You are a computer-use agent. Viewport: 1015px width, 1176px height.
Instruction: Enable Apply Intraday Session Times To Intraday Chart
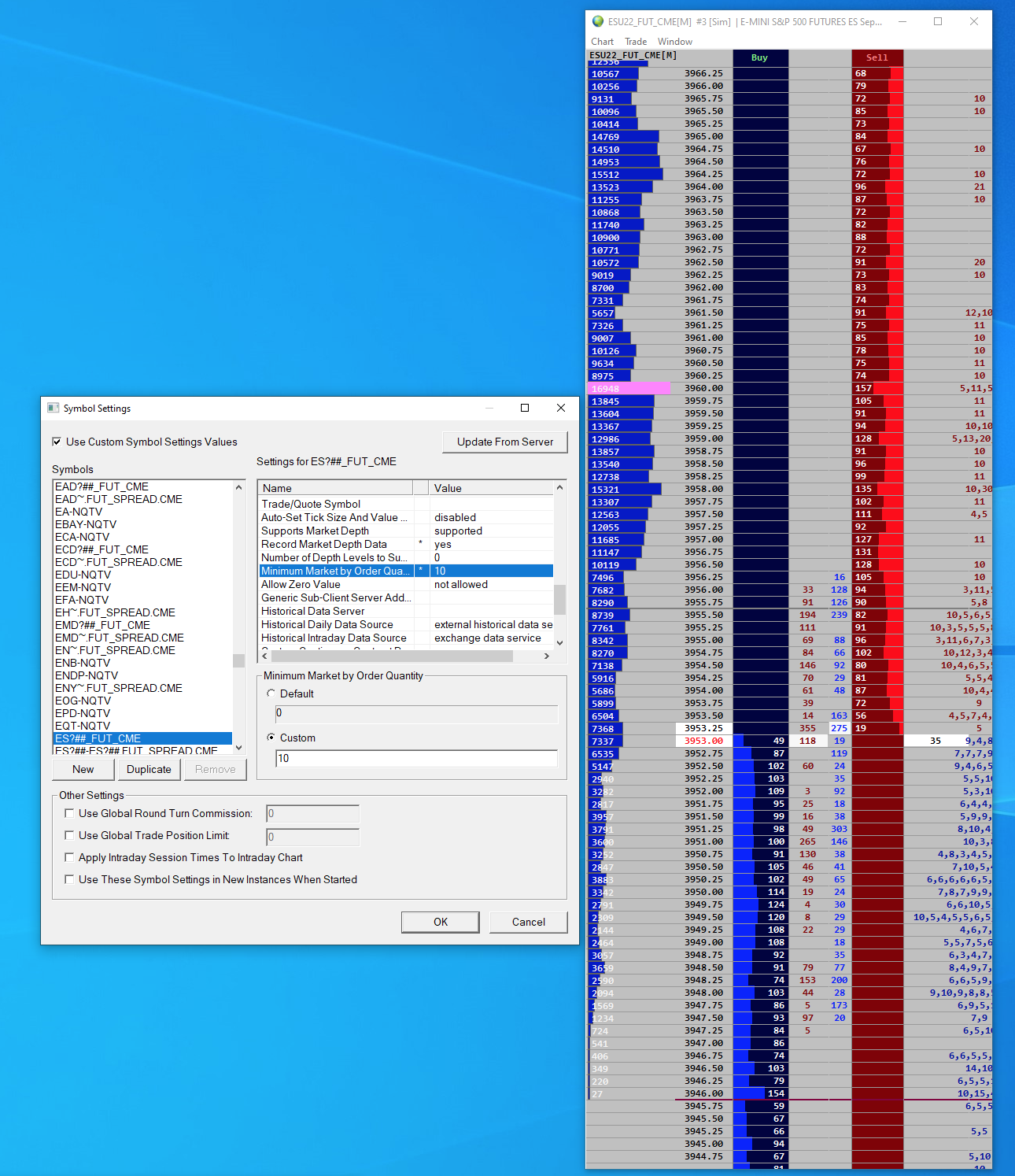[x=69, y=857]
